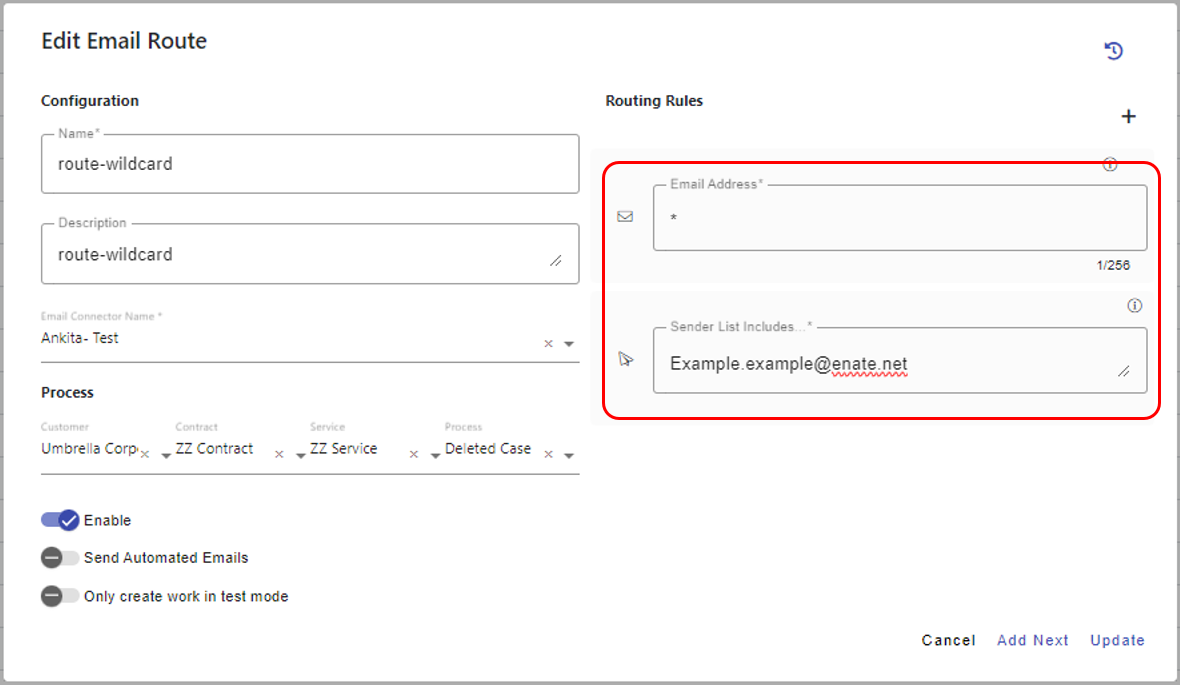This screenshot has height=685, width=1180.
Task: Click the Update button
Action: point(1117,640)
